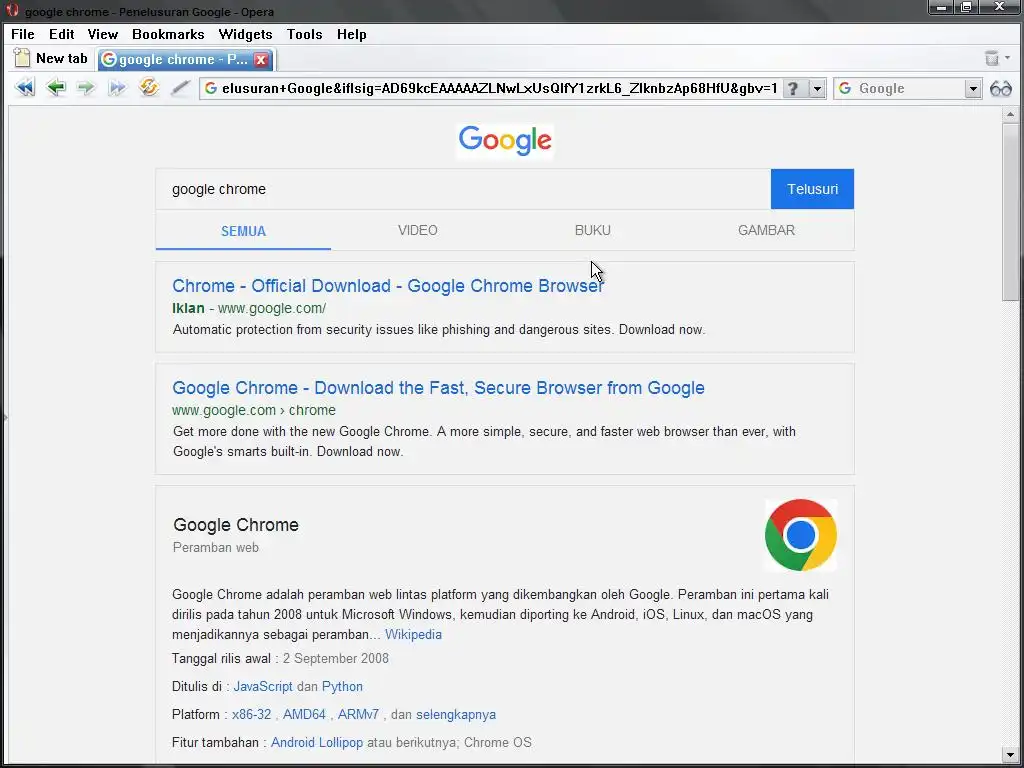1024x768 pixels.
Task: Open the Tools menu
Action: coord(304,34)
